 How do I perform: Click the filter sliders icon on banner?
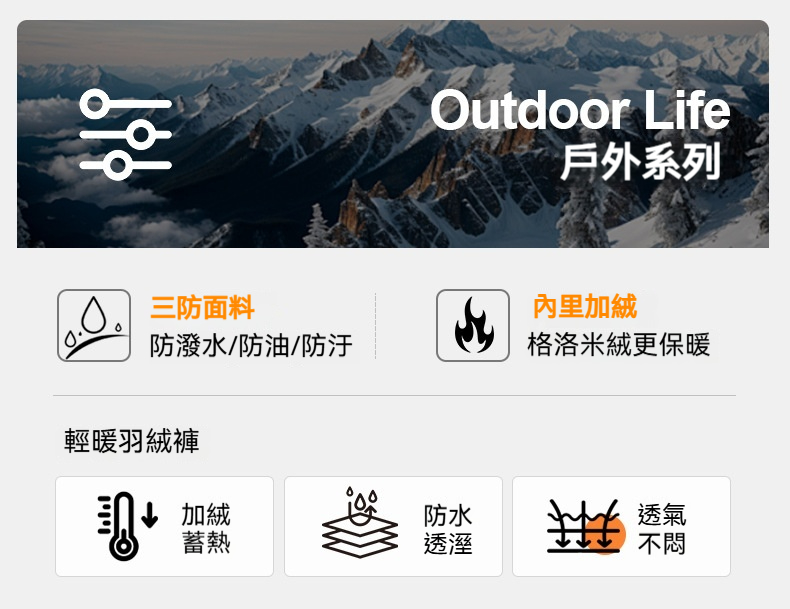pos(126,134)
